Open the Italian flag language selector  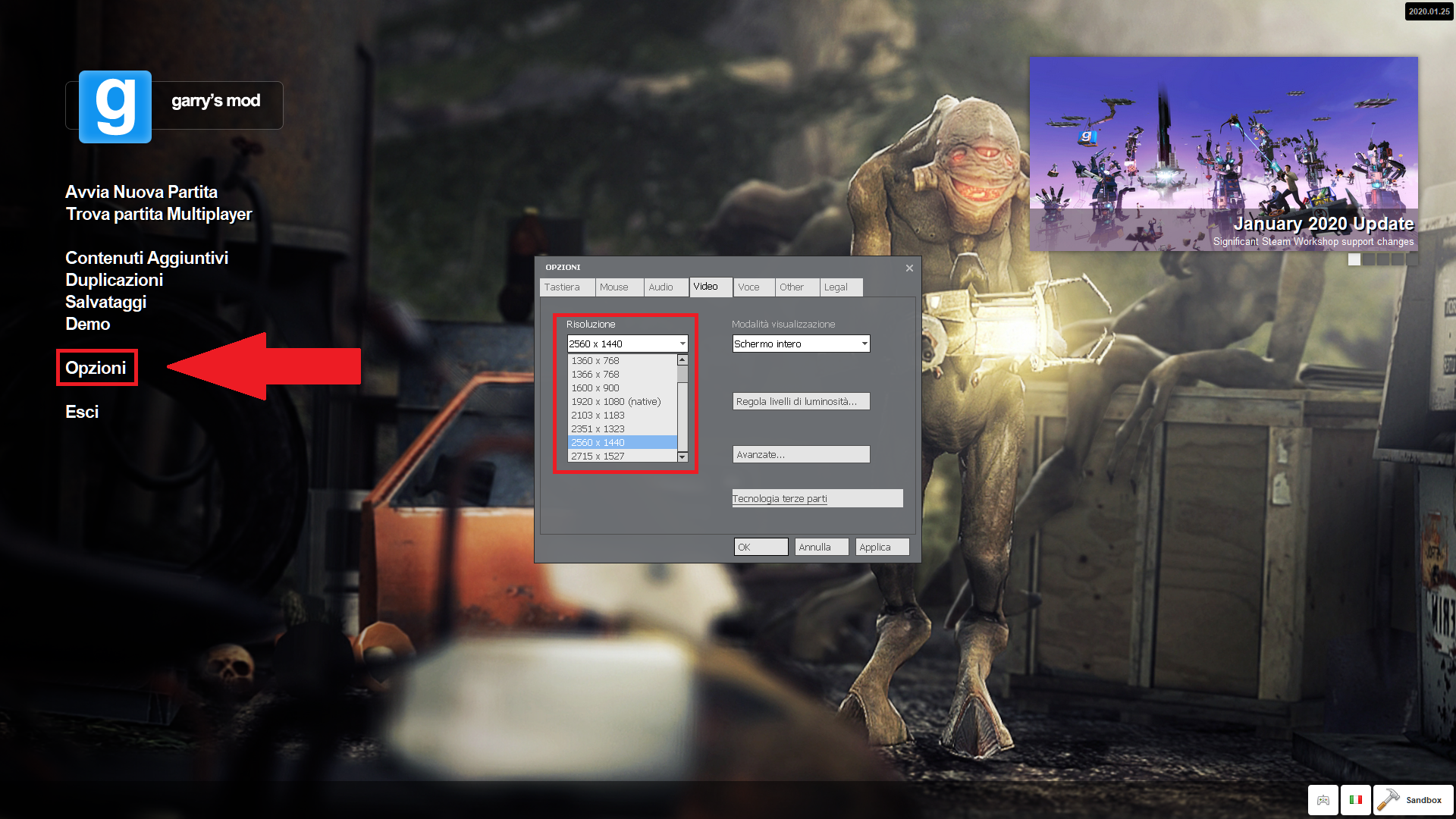pyautogui.click(x=1356, y=800)
